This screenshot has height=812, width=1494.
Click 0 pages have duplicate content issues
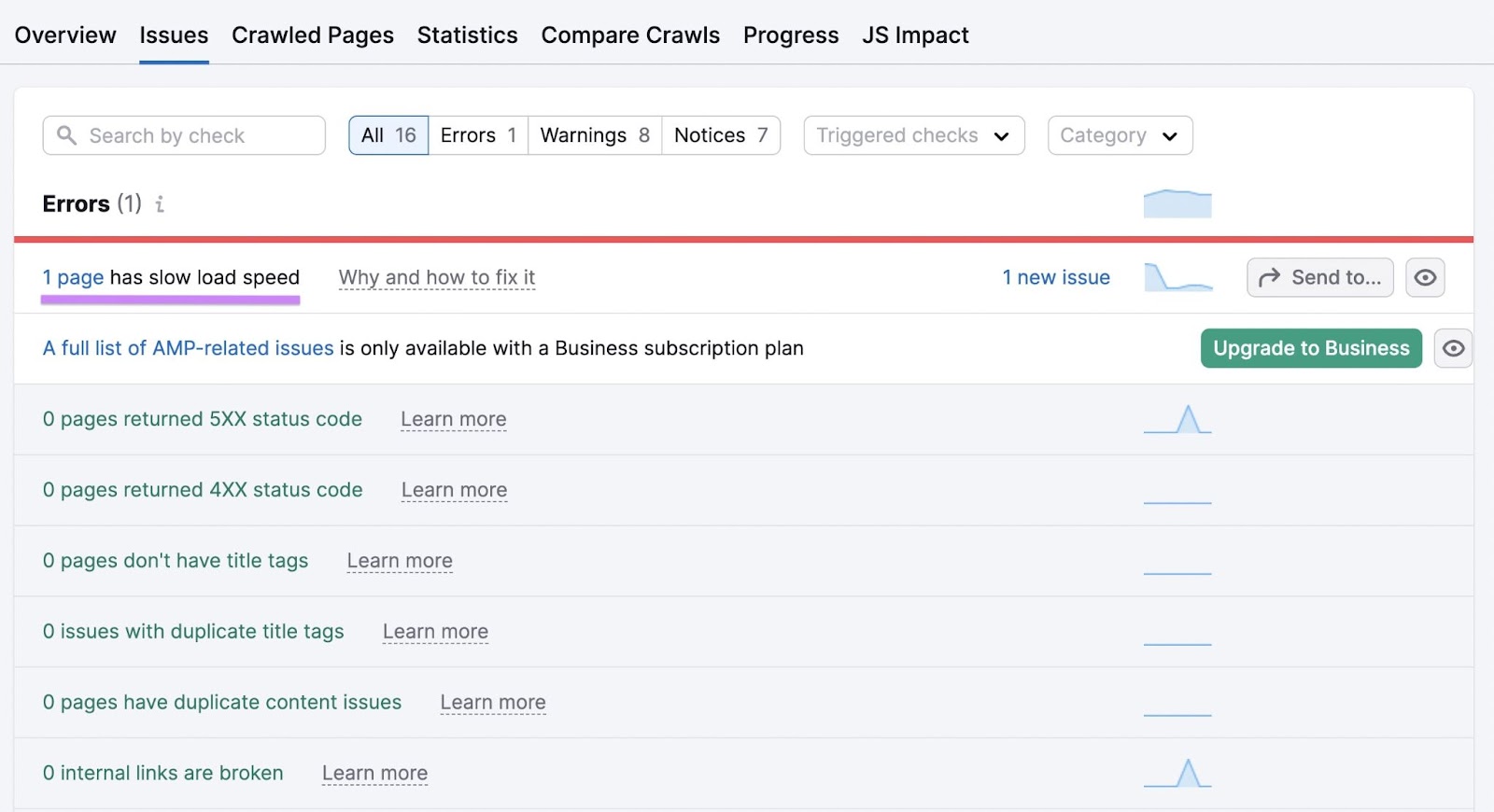pos(222,702)
